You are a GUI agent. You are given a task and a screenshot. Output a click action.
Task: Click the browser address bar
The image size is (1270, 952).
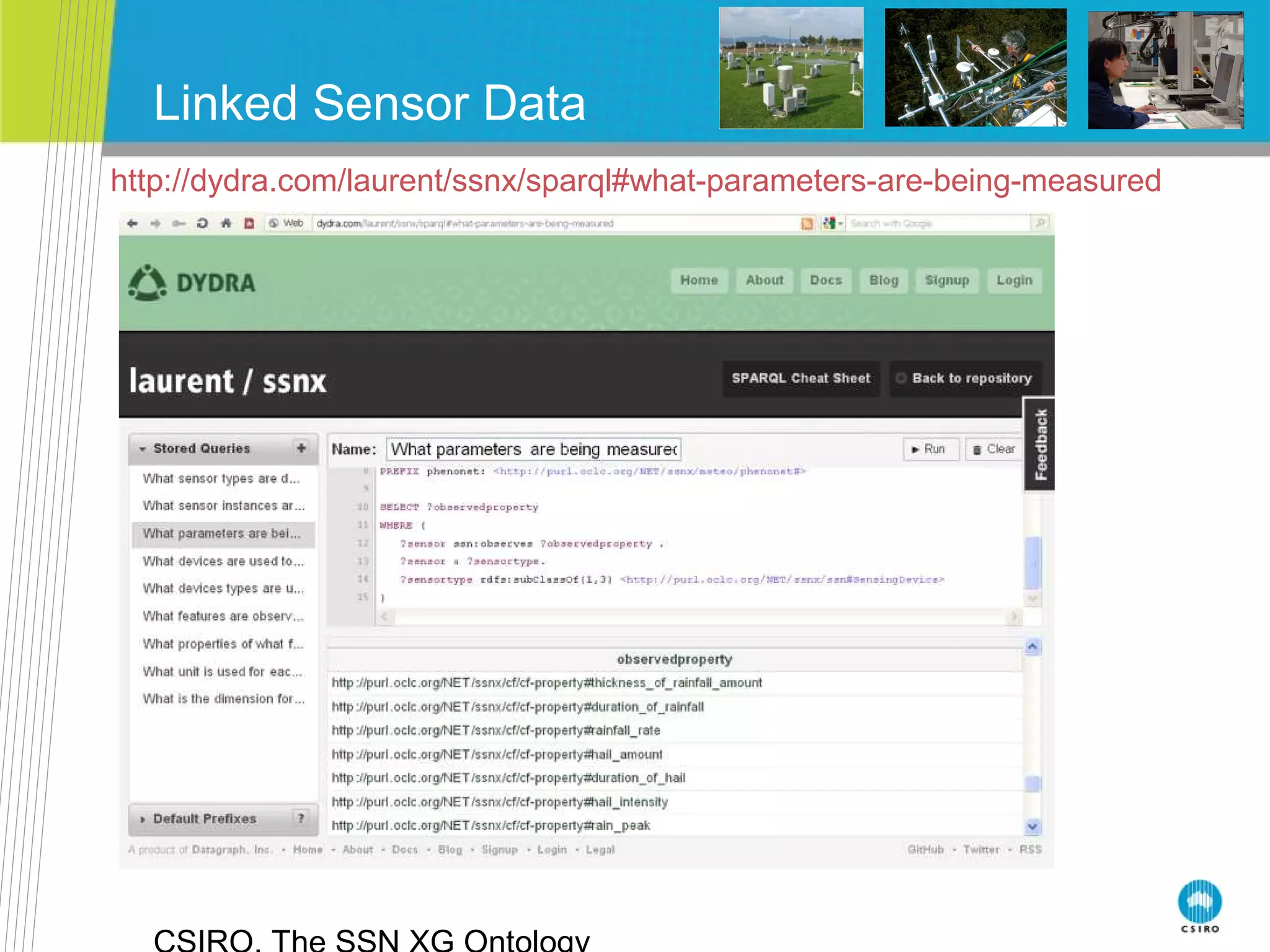point(555,224)
